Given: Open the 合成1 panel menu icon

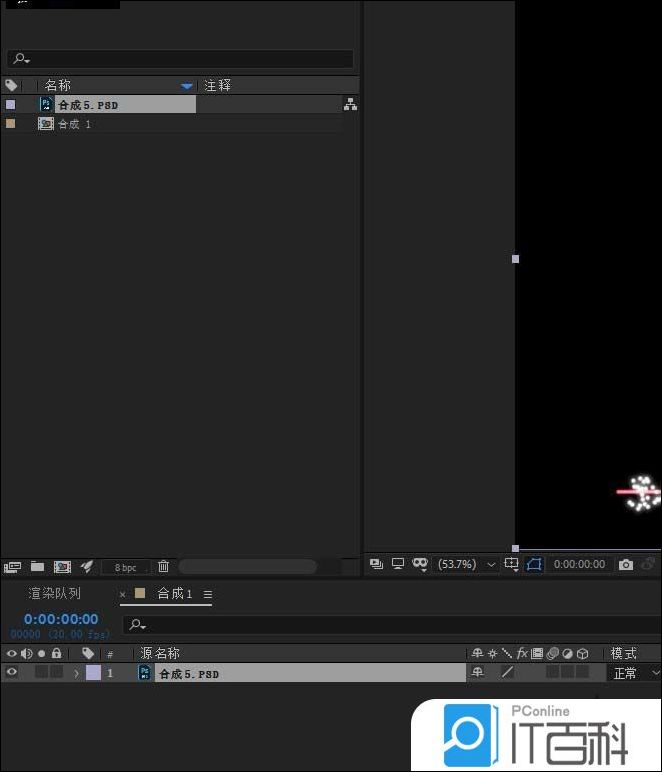Looking at the screenshot, I should click(x=208, y=595).
